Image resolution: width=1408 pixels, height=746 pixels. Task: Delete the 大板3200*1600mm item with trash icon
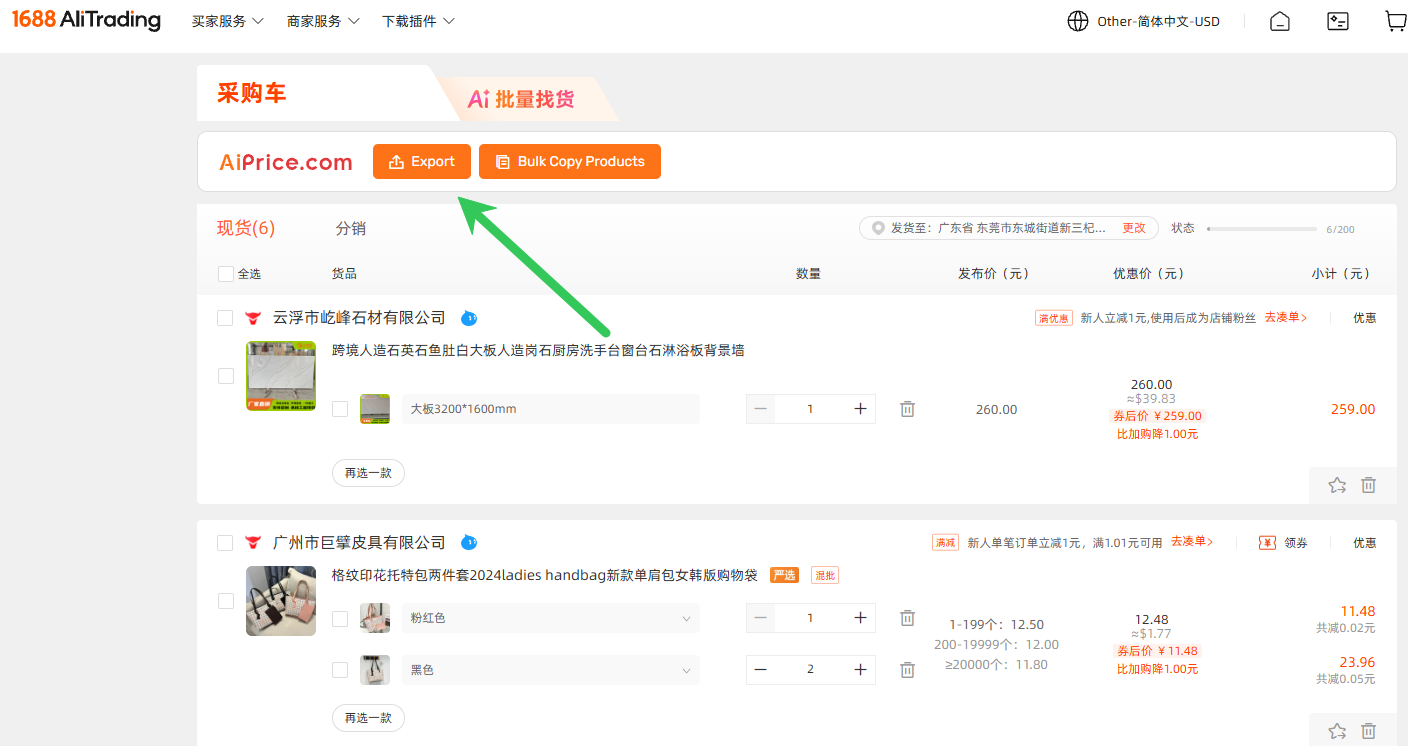[x=907, y=409]
